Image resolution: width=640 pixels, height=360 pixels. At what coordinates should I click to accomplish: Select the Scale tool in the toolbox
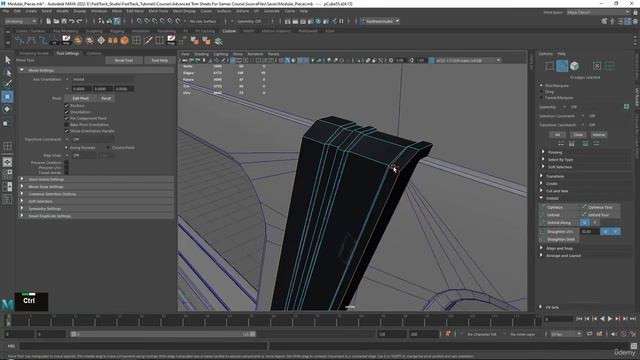pos(6,123)
